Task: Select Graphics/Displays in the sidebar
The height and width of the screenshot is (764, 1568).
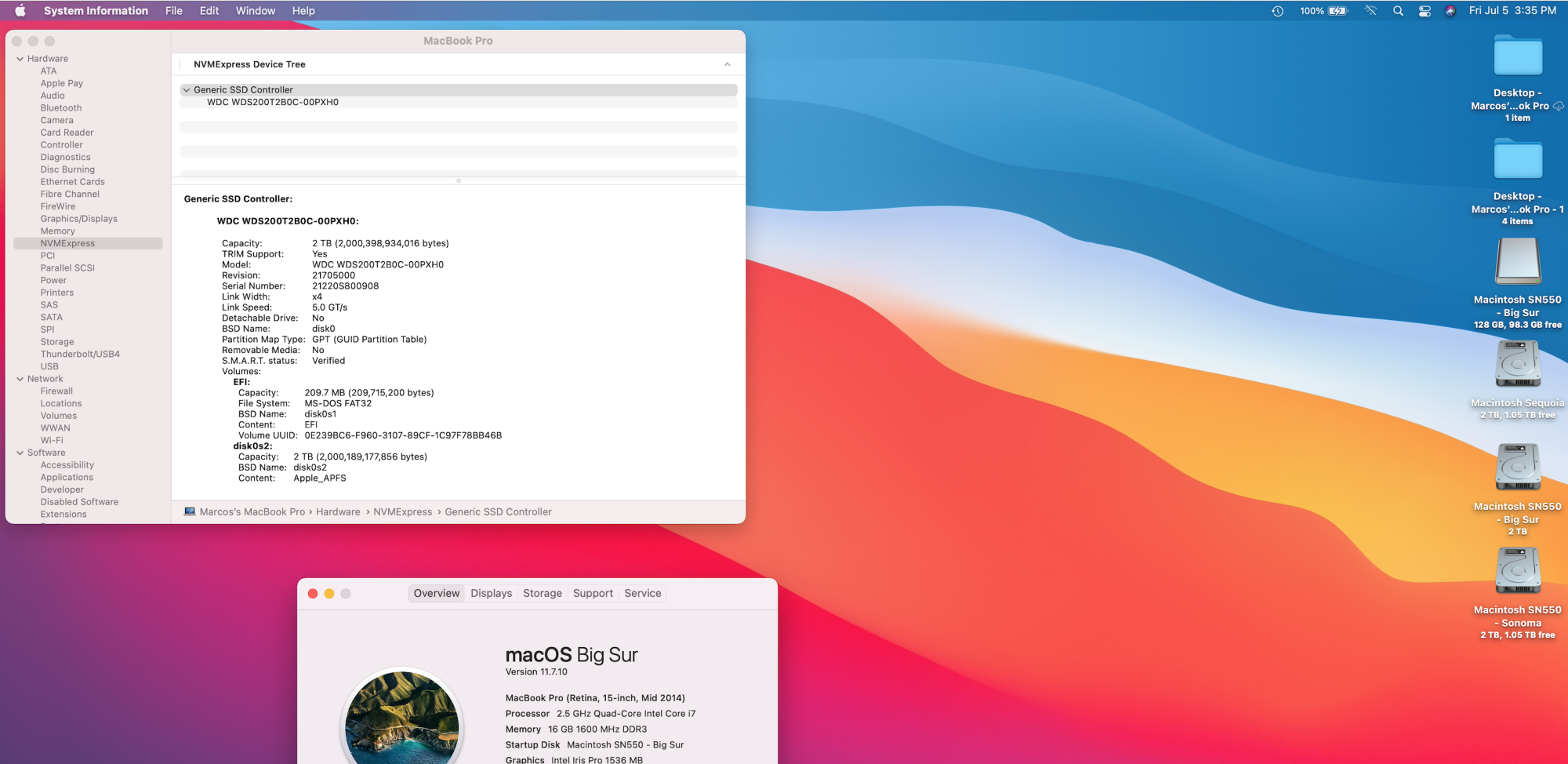Action: tap(79, 219)
